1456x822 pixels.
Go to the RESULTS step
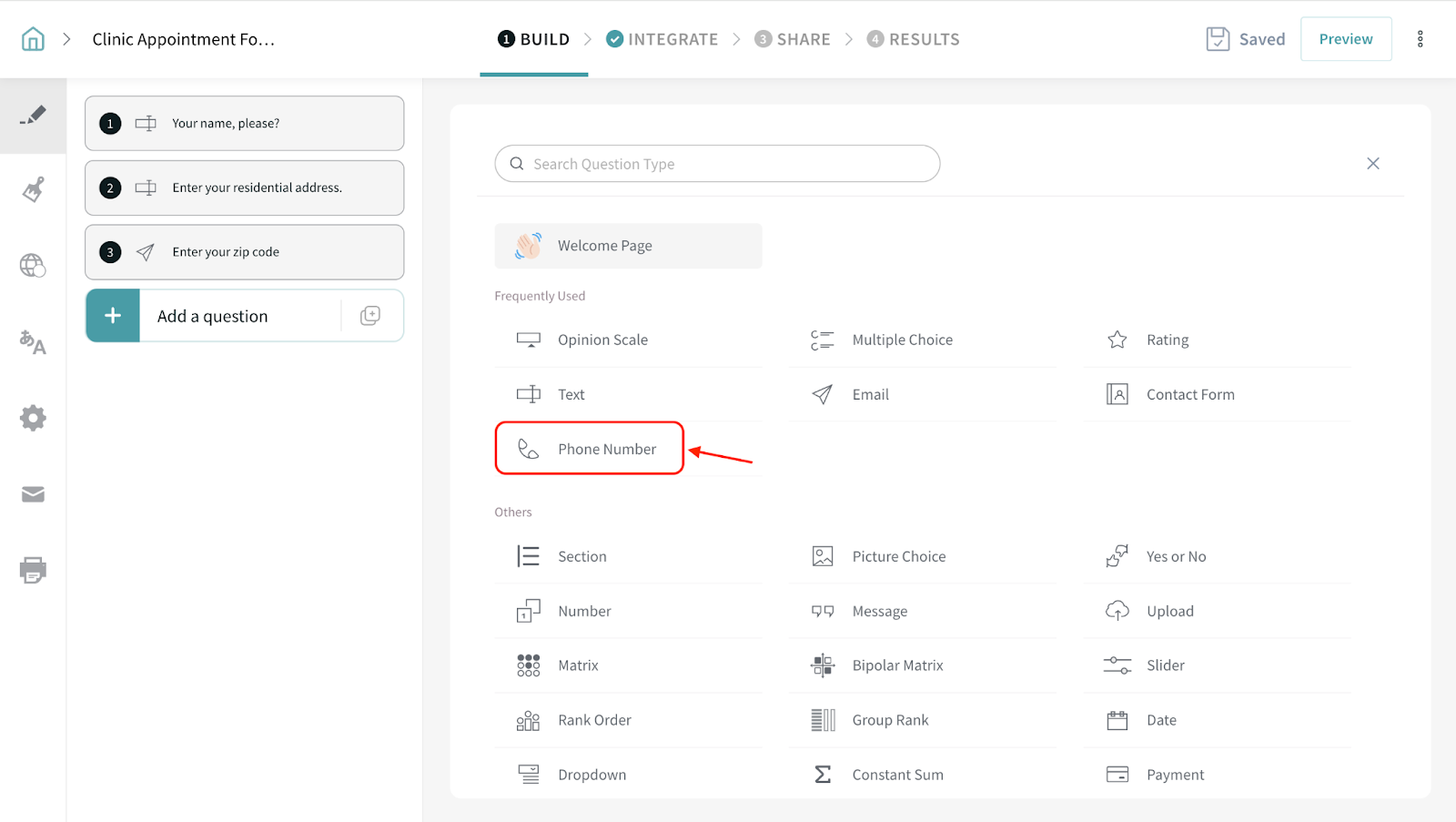click(x=914, y=39)
